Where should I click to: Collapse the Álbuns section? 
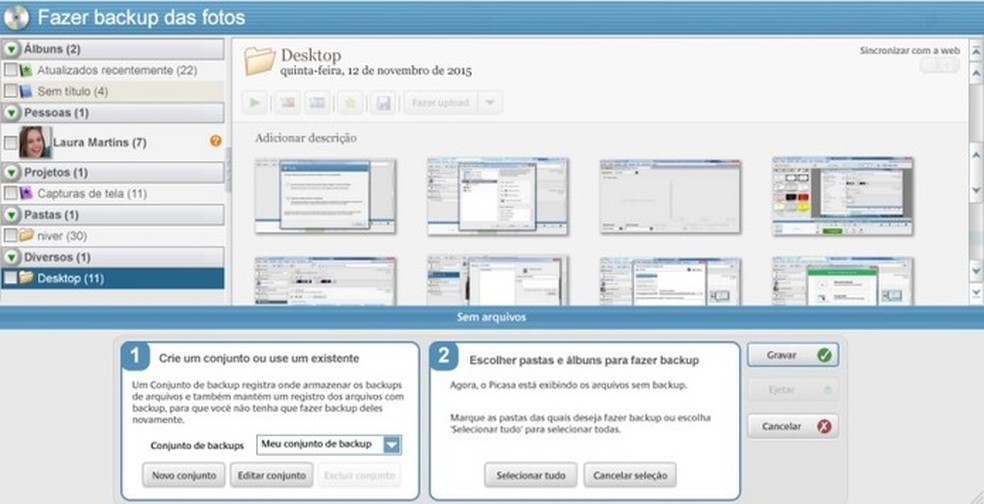click(11, 49)
